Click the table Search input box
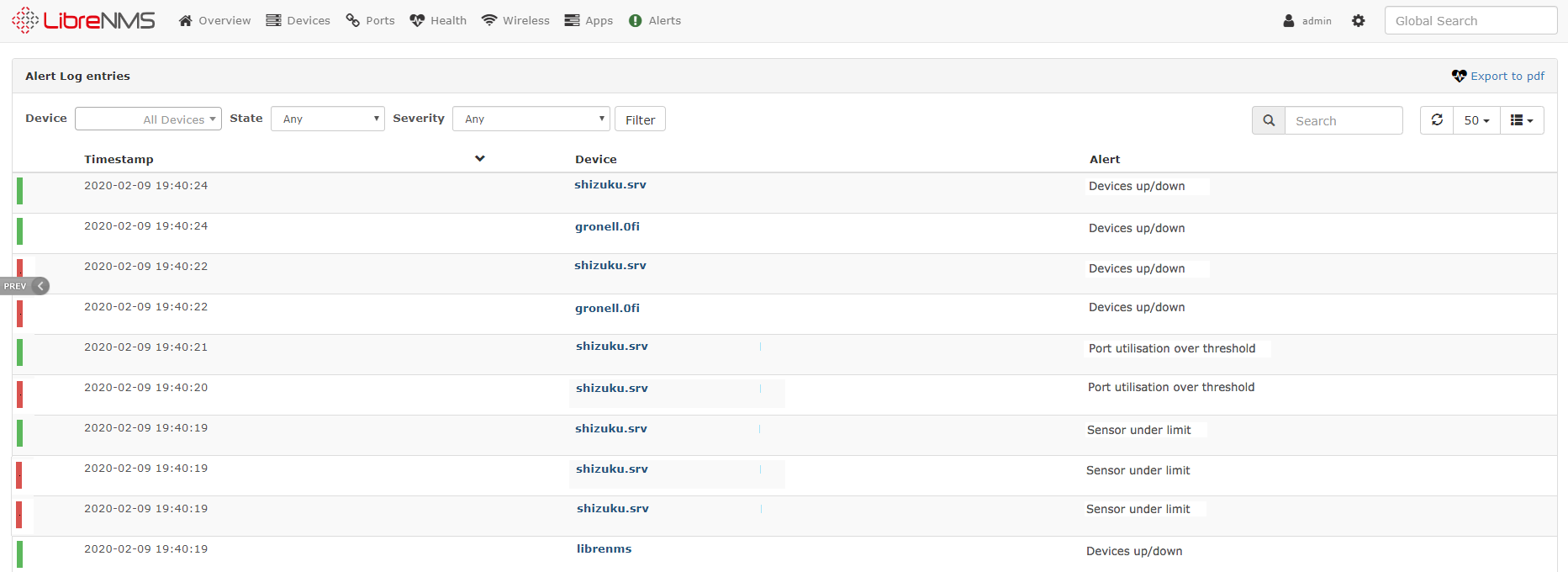 pyautogui.click(x=1343, y=120)
